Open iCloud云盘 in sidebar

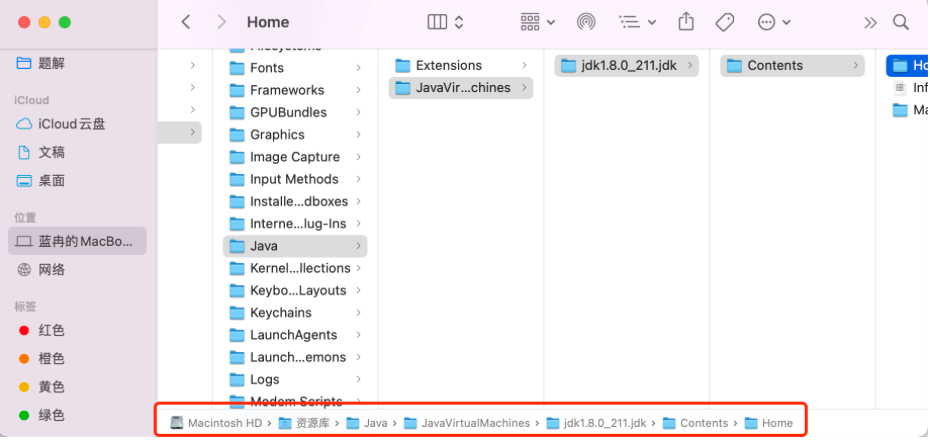point(77,124)
